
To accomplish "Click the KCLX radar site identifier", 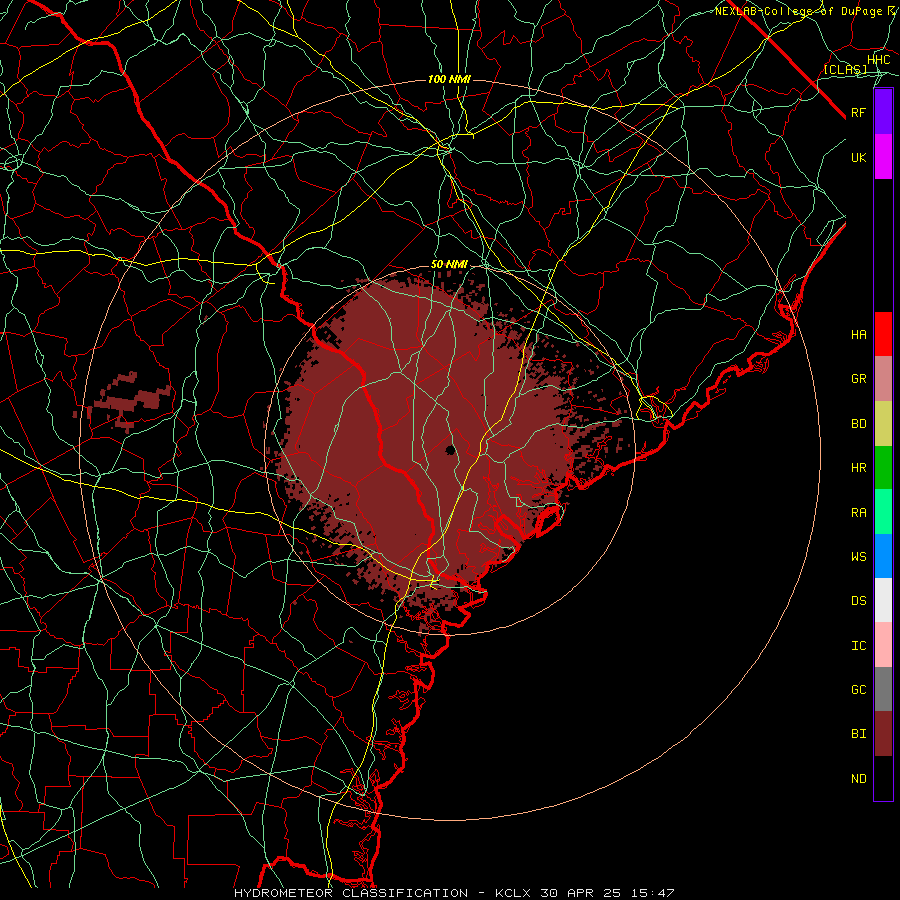I will point(513,893).
